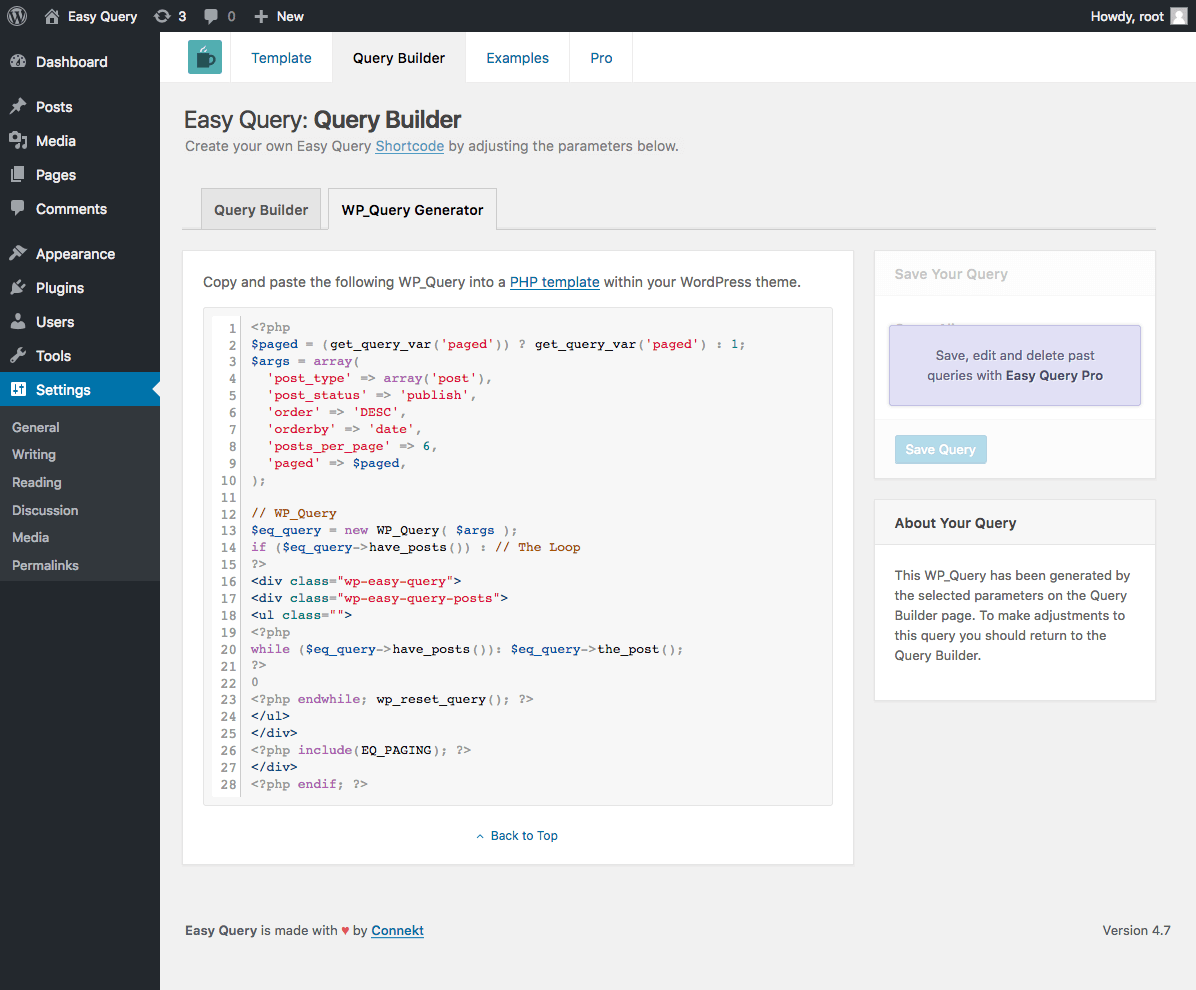The height and width of the screenshot is (990, 1196).
Task: Click line number 28 in code gutter
Action: tap(228, 784)
